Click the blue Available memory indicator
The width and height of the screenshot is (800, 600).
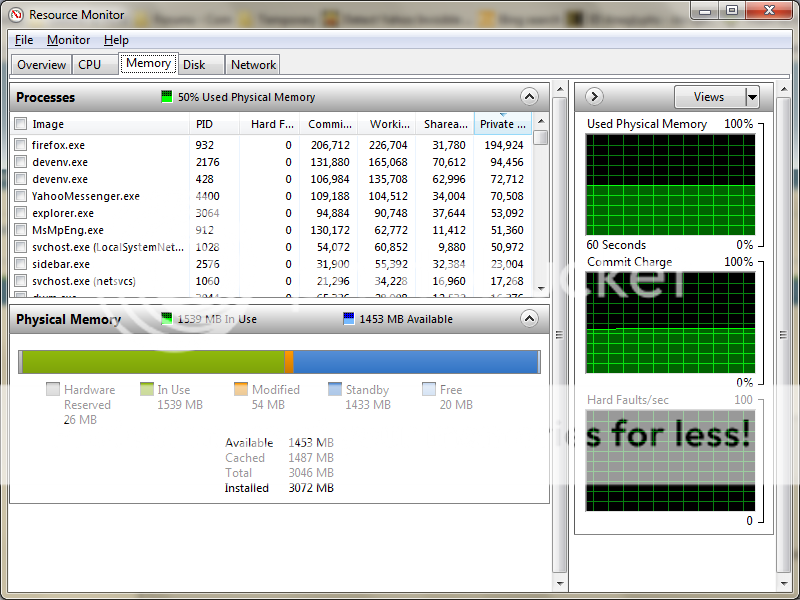click(x=348, y=319)
